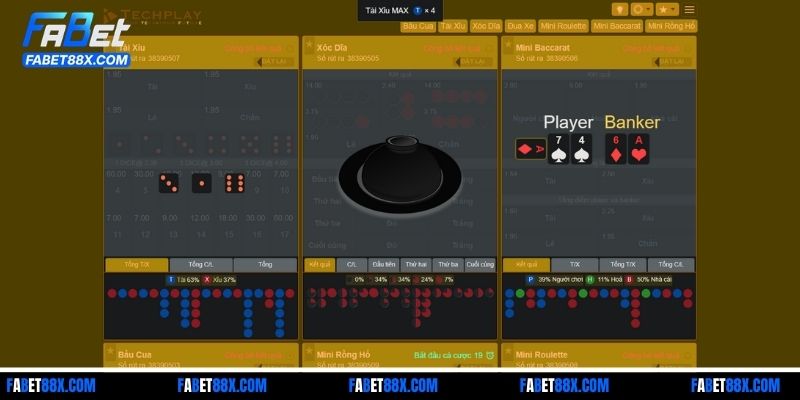
Task: Switch to Tổng tab in Tài Xỉu
Action: tap(265, 265)
